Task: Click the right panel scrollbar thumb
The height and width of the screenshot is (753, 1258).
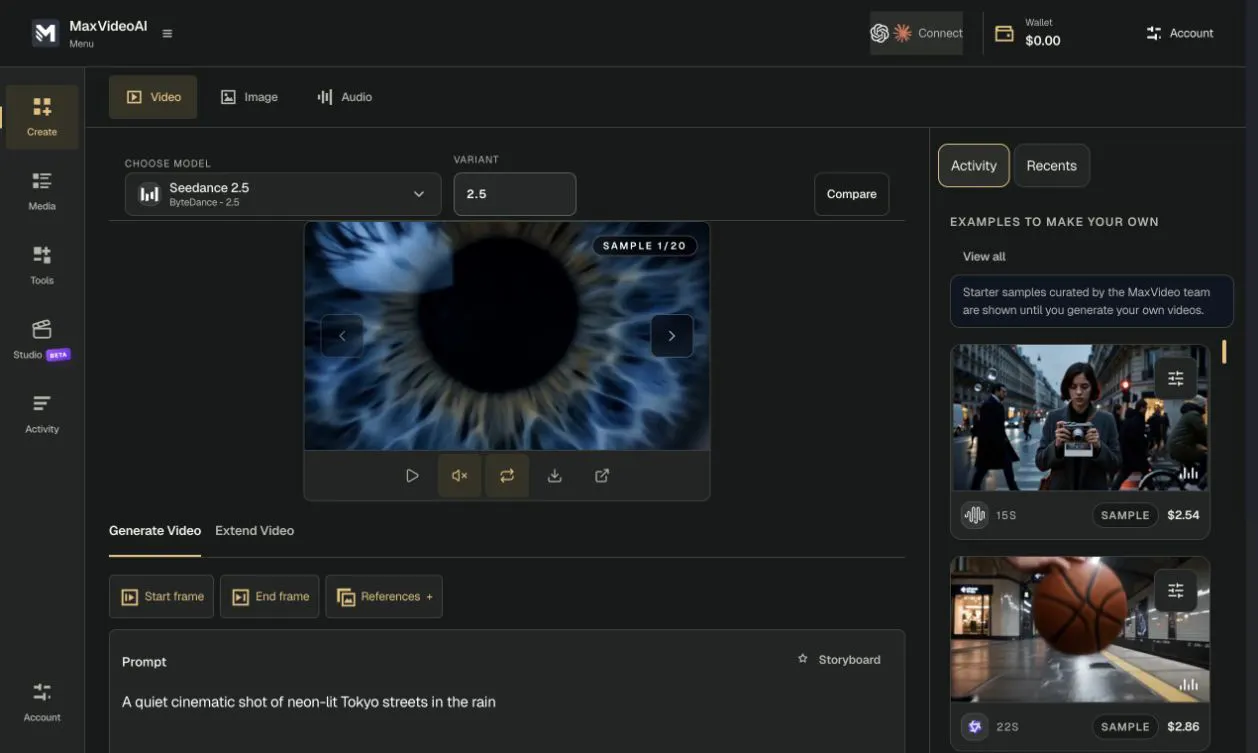Action: point(1224,352)
